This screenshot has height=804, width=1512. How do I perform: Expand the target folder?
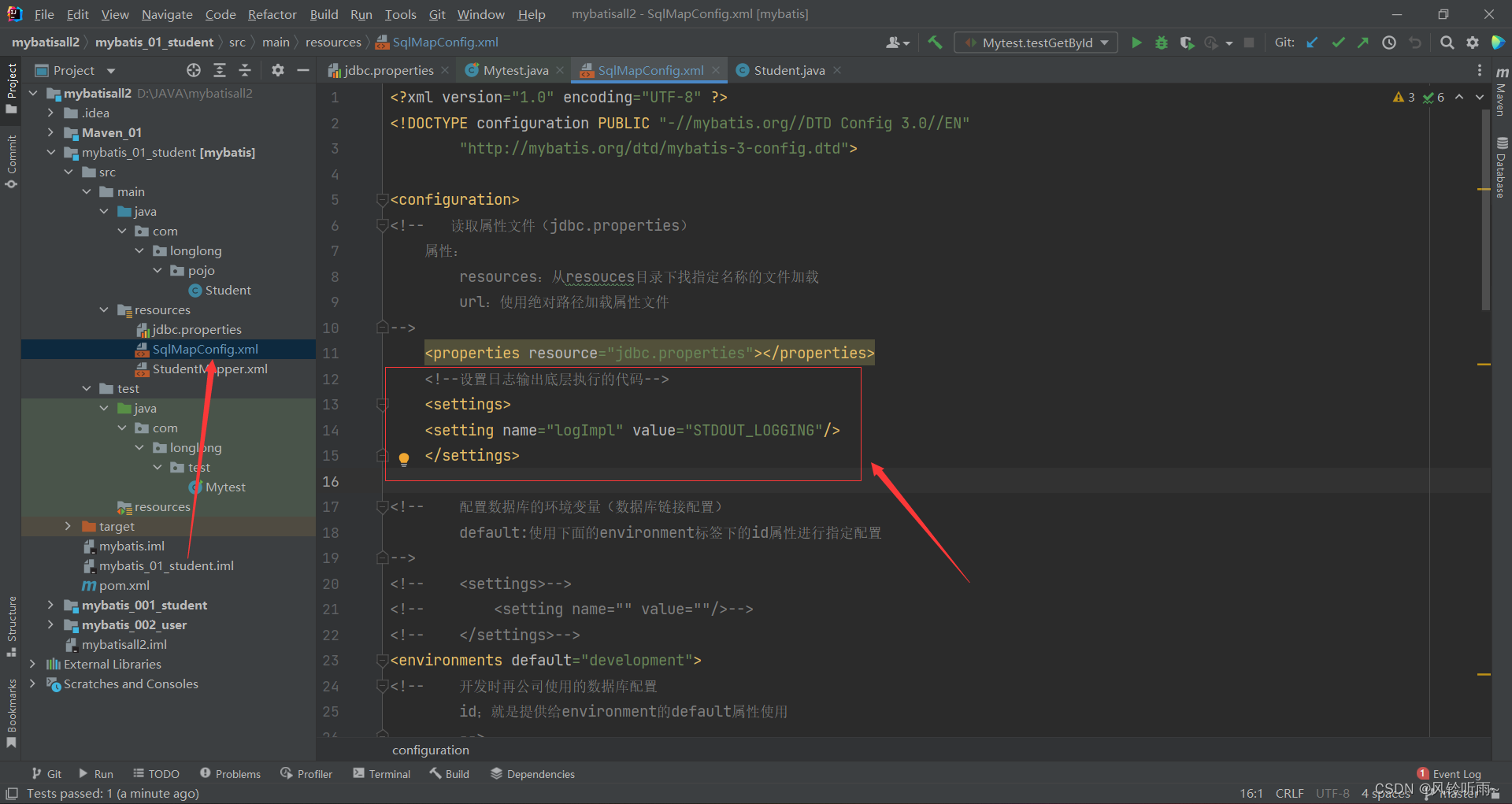point(68,526)
